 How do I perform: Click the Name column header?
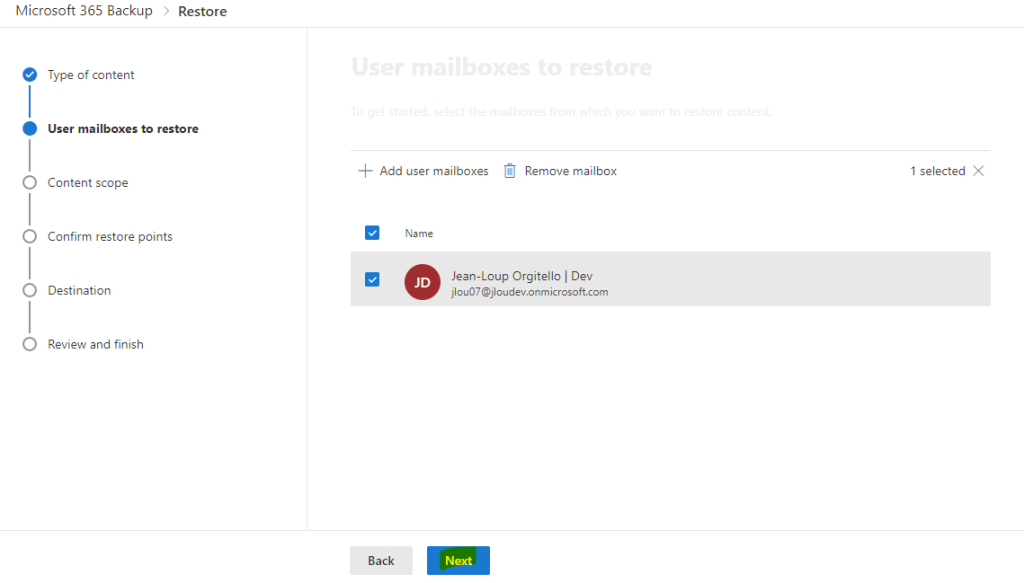coord(419,233)
